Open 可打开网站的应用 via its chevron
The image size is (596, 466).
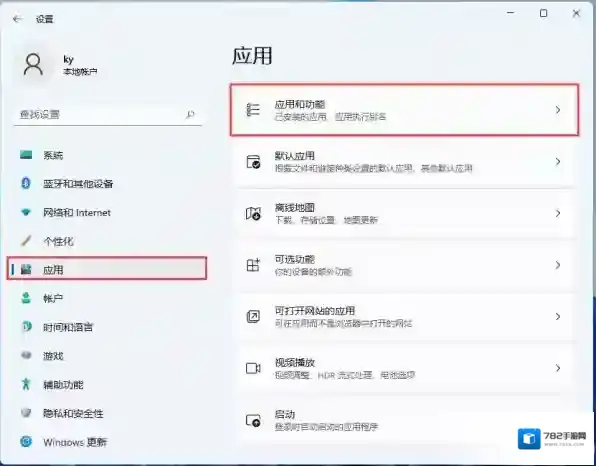click(x=558, y=316)
